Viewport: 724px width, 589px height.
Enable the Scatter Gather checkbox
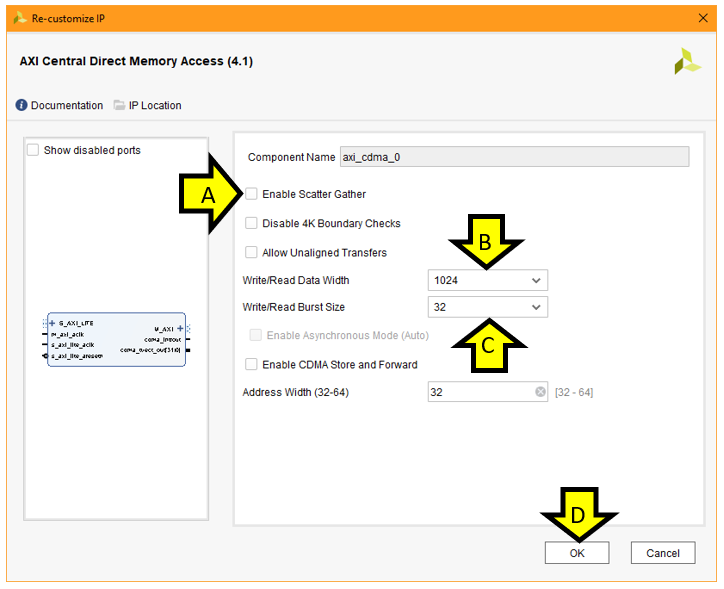252,194
